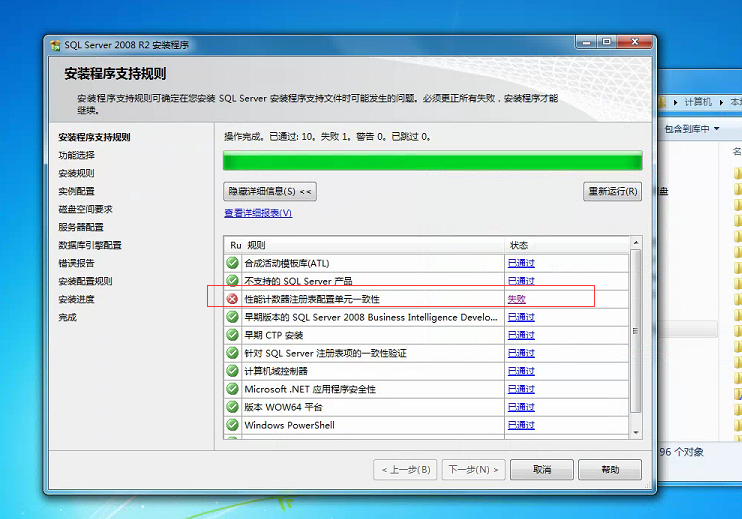Click 计算机 breadcrumb in Explorer window
The image size is (742, 519).
(x=698, y=102)
